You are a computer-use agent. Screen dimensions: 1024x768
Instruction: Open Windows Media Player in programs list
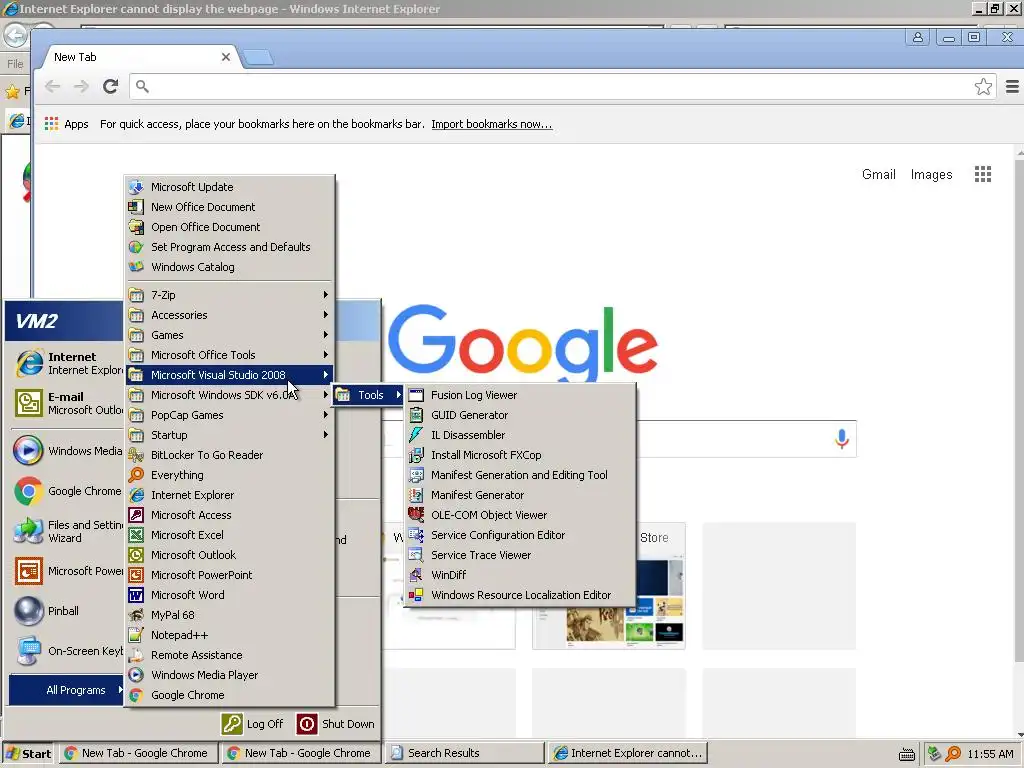230,675
